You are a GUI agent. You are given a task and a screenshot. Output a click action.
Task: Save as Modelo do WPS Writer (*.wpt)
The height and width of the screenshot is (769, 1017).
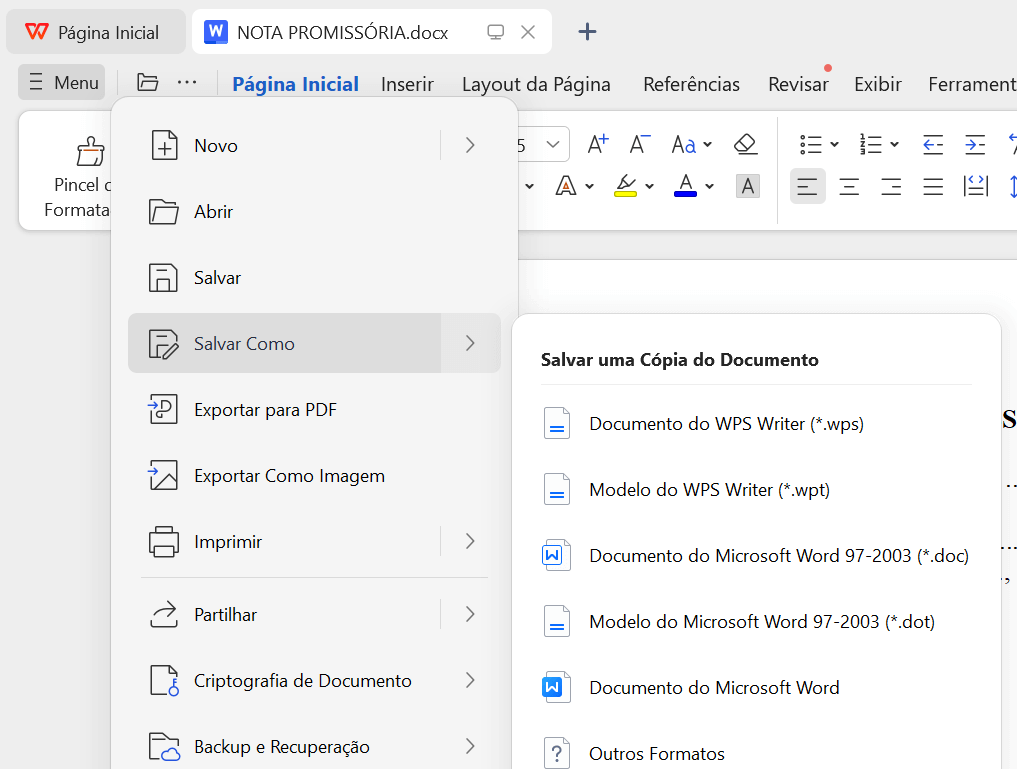click(756, 490)
